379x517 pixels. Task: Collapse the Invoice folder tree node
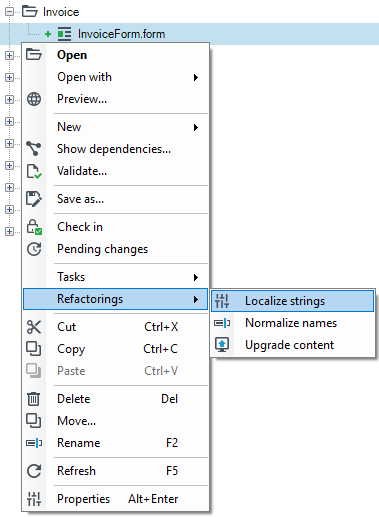pos(9,12)
